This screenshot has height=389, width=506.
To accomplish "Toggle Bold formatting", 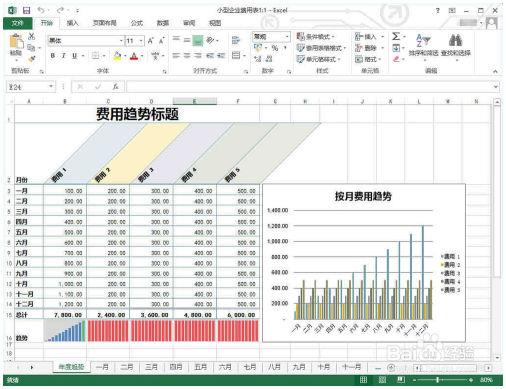I will tap(53, 56).
